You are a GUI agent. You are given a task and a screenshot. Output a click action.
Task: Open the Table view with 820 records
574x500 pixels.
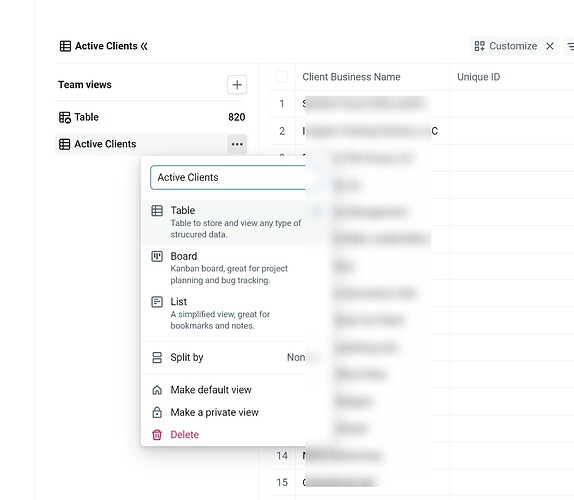coord(152,117)
